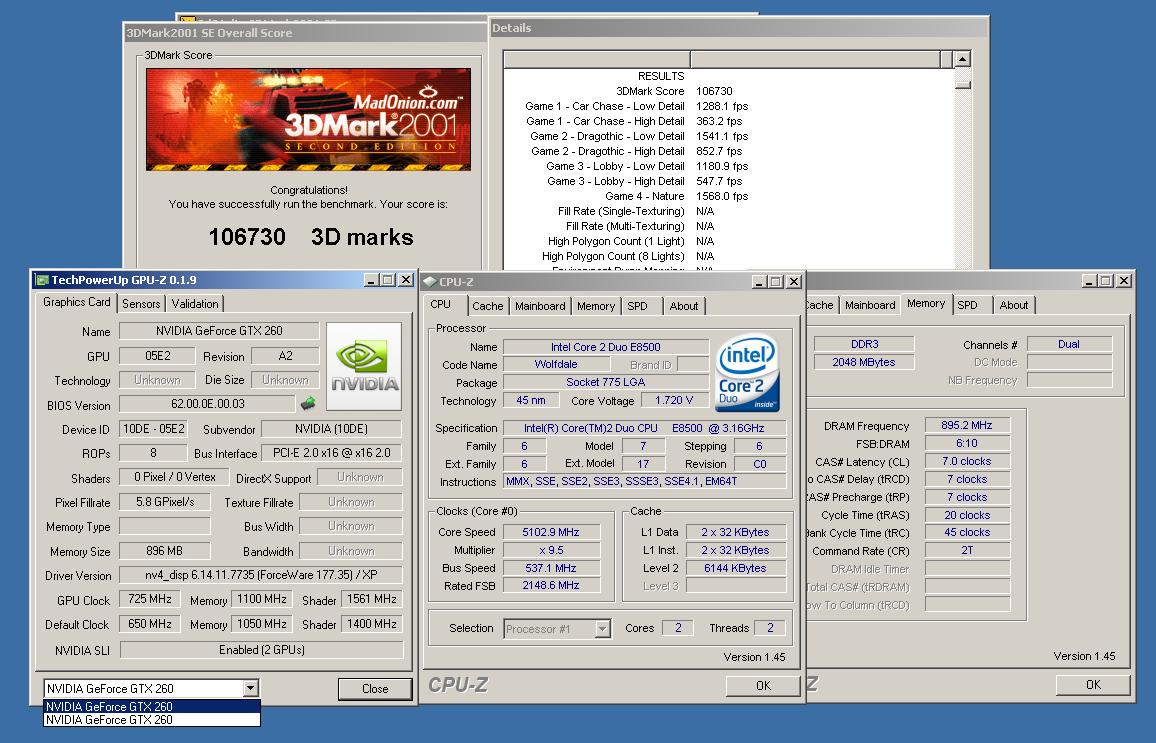This screenshot has height=743, width=1156.
Task: Click the Default Clock 650 MHz field
Action: (150, 624)
